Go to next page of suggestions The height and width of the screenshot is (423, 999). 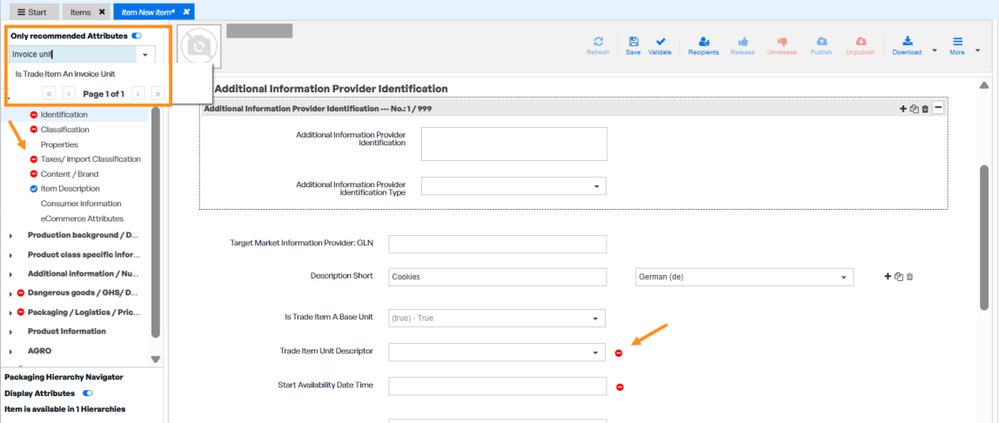click(x=137, y=94)
